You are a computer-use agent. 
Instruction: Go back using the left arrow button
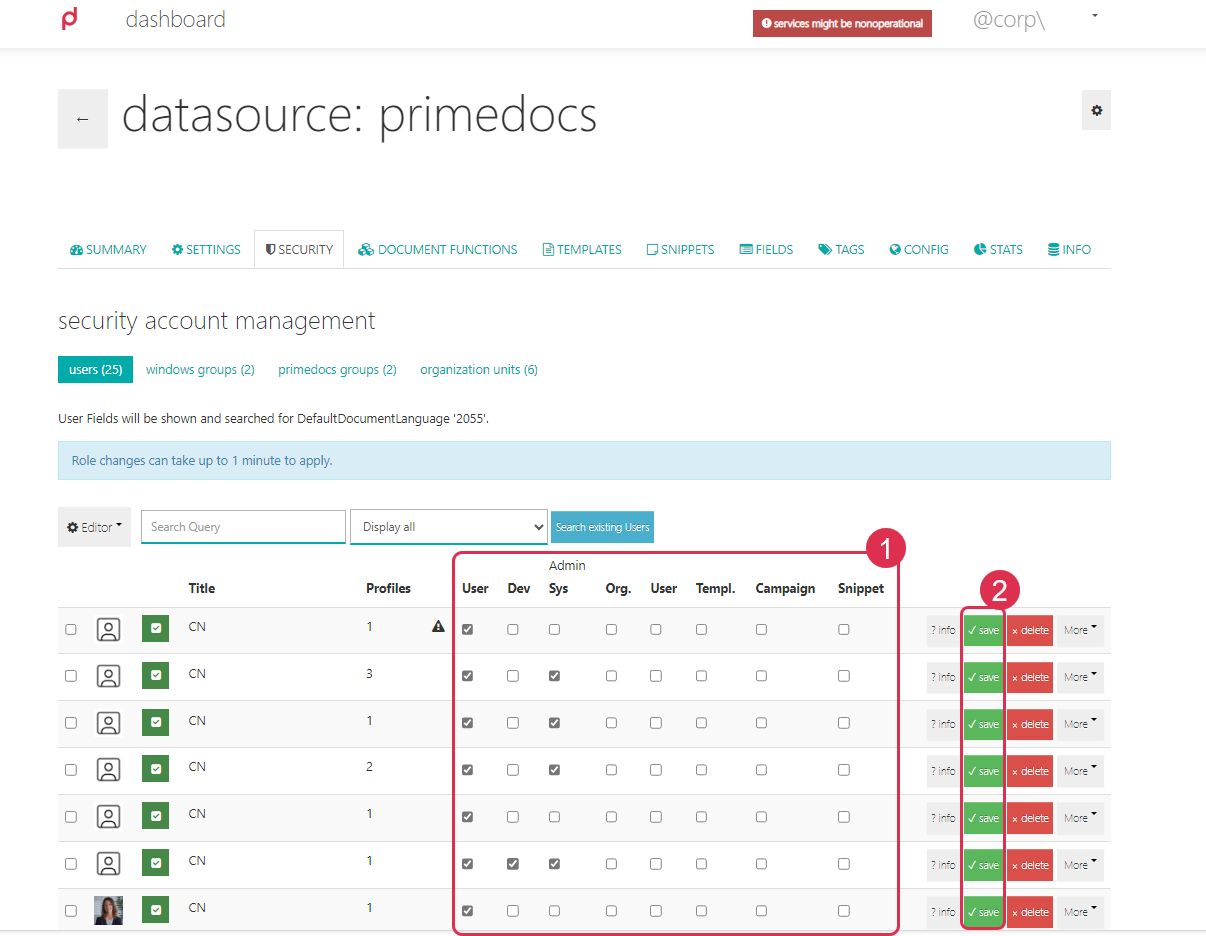click(83, 119)
